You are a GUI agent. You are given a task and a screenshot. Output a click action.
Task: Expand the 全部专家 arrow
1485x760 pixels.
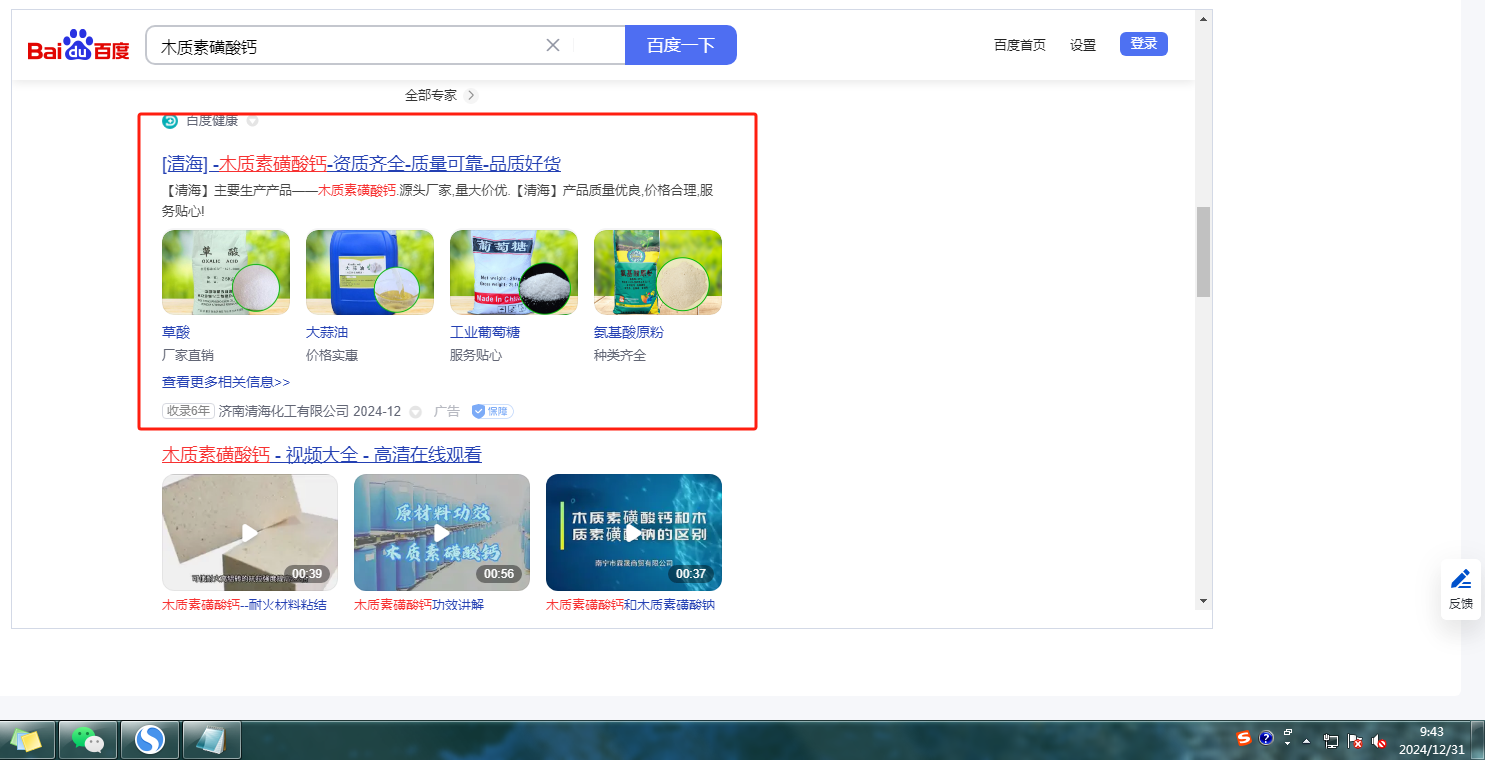[471, 95]
